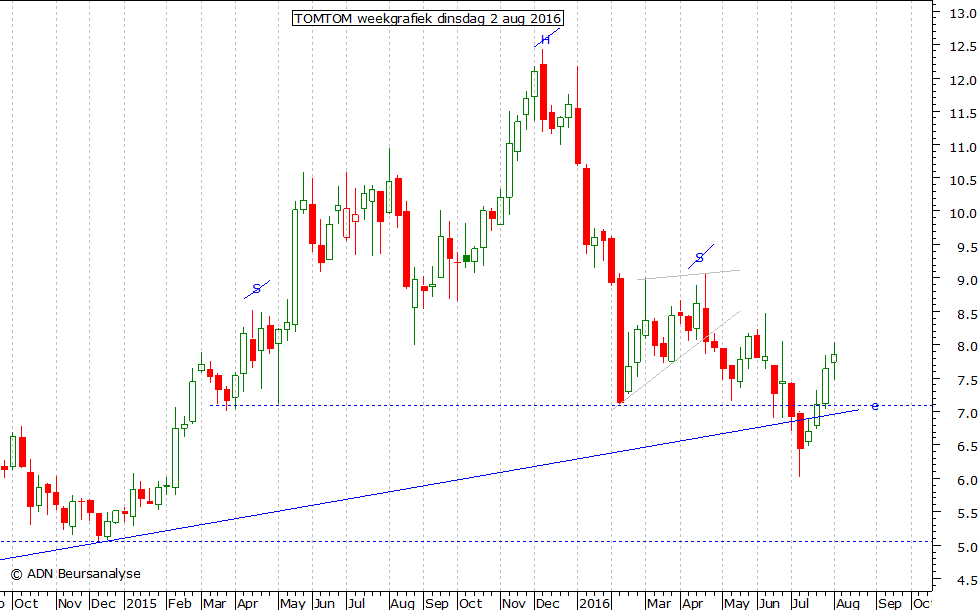Click the 13.0 price axis label

click(963, 13)
